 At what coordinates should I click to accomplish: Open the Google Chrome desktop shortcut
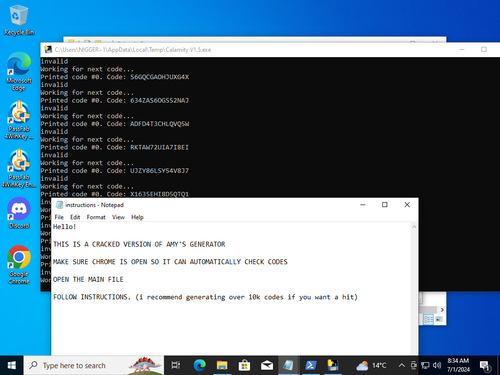coord(19,265)
